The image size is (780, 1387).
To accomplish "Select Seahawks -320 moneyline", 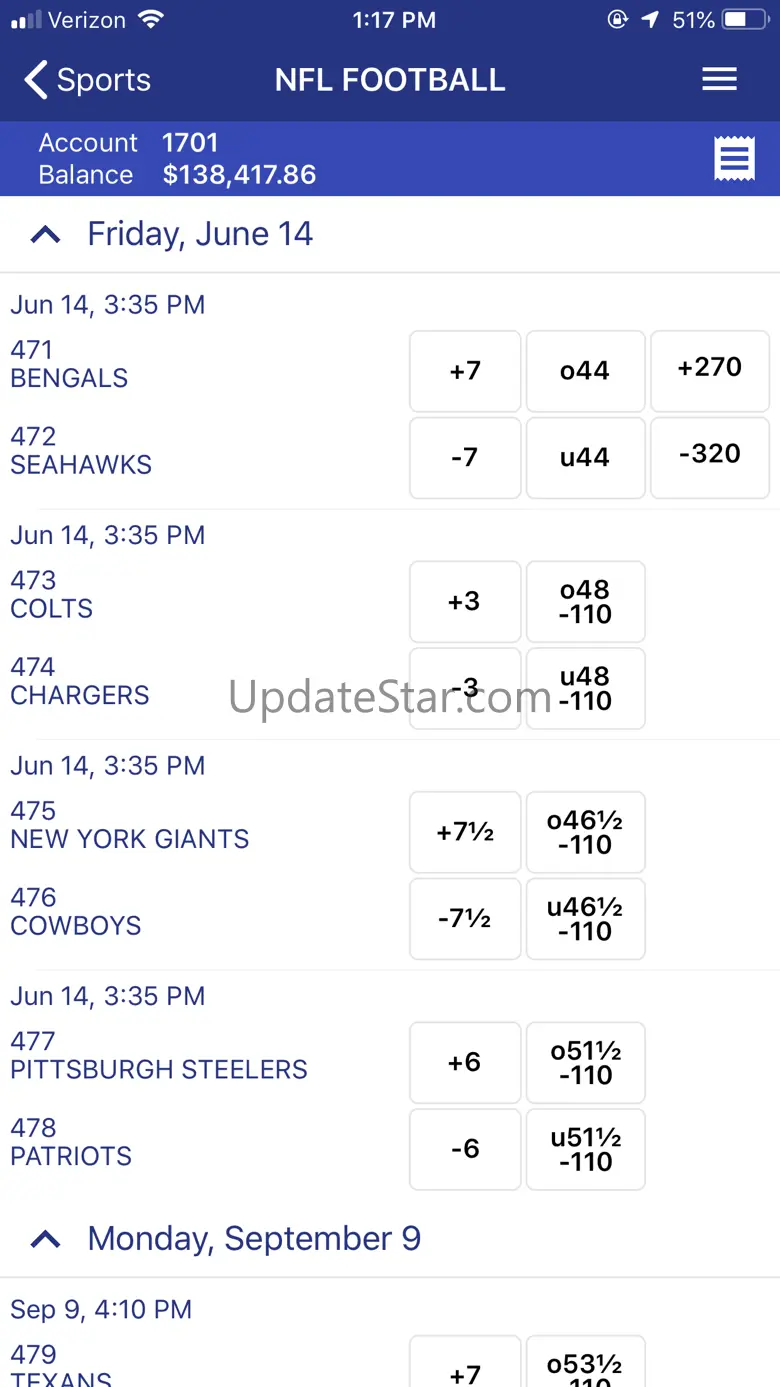I will pos(710,457).
